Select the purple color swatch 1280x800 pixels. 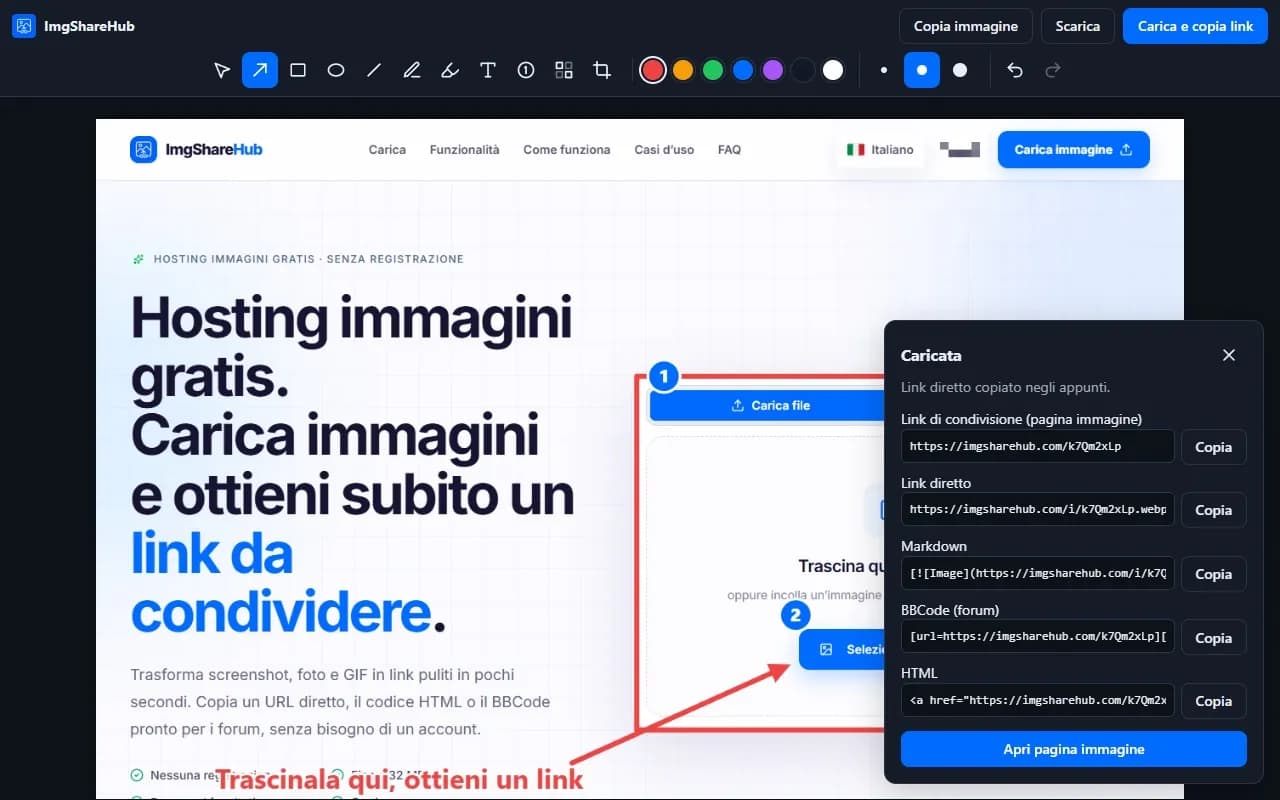pos(773,70)
